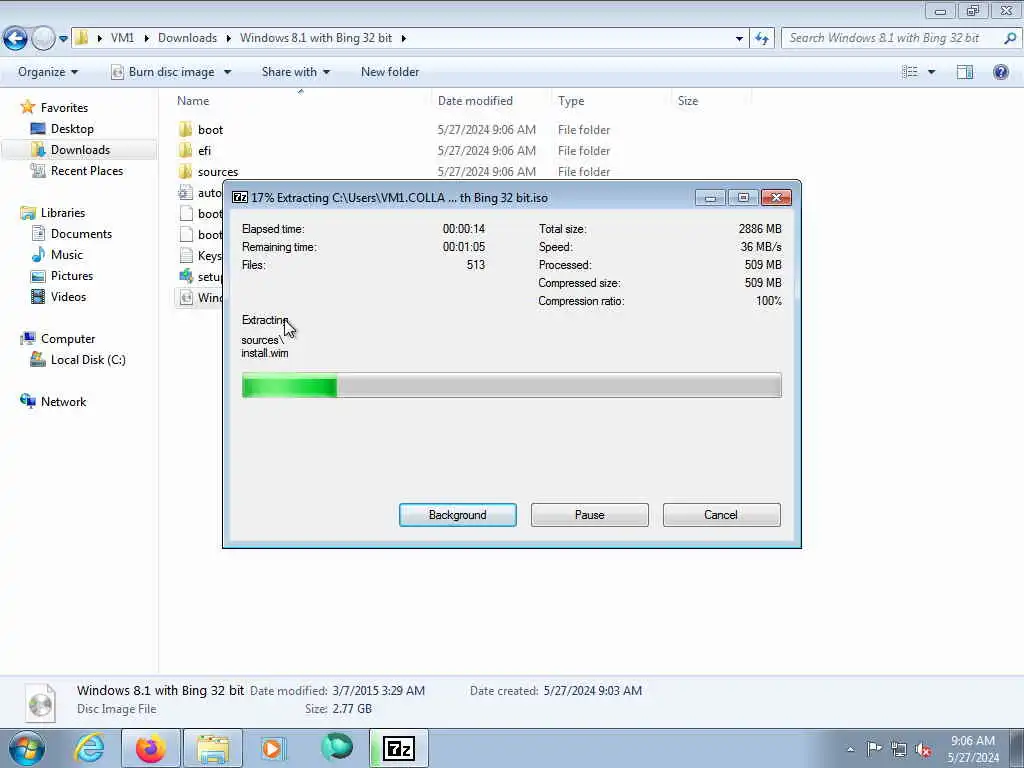The height and width of the screenshot is (768, 1024).
Task: Click the taskbar clock showing 9:06 AM
Action: (973, 749)
